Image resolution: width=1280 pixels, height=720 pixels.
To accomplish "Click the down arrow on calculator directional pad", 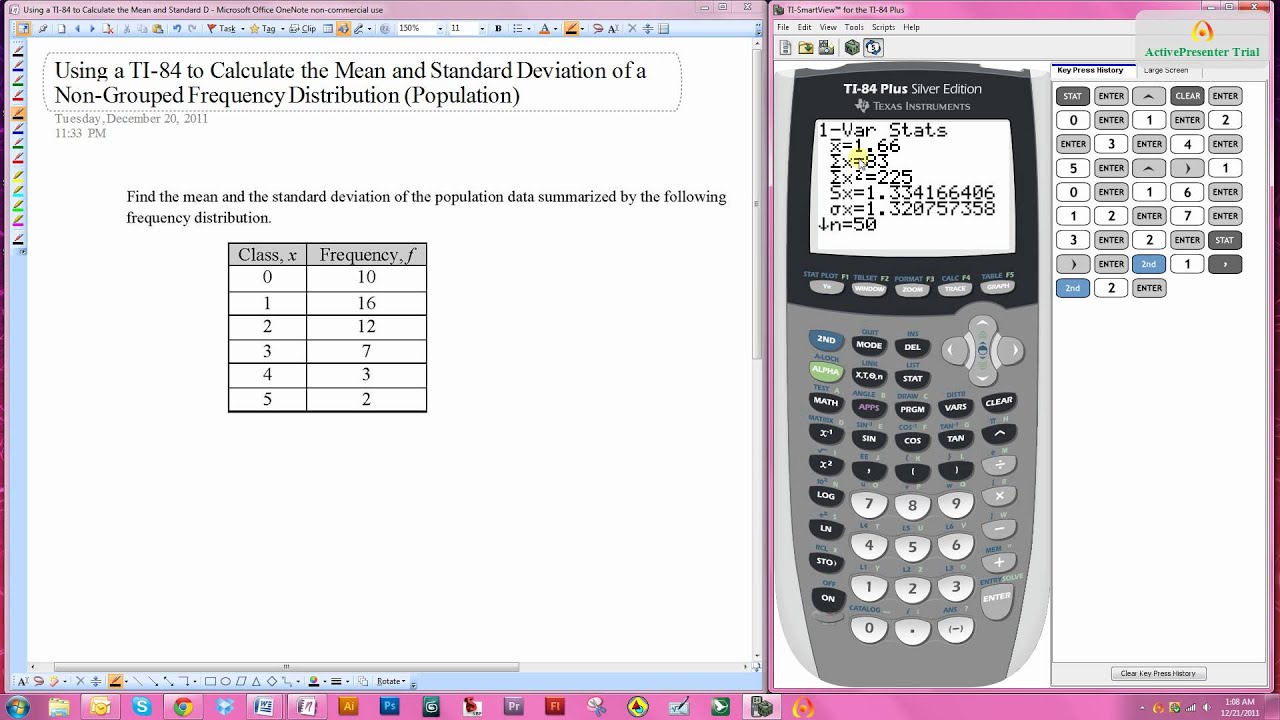I will 983,376.
